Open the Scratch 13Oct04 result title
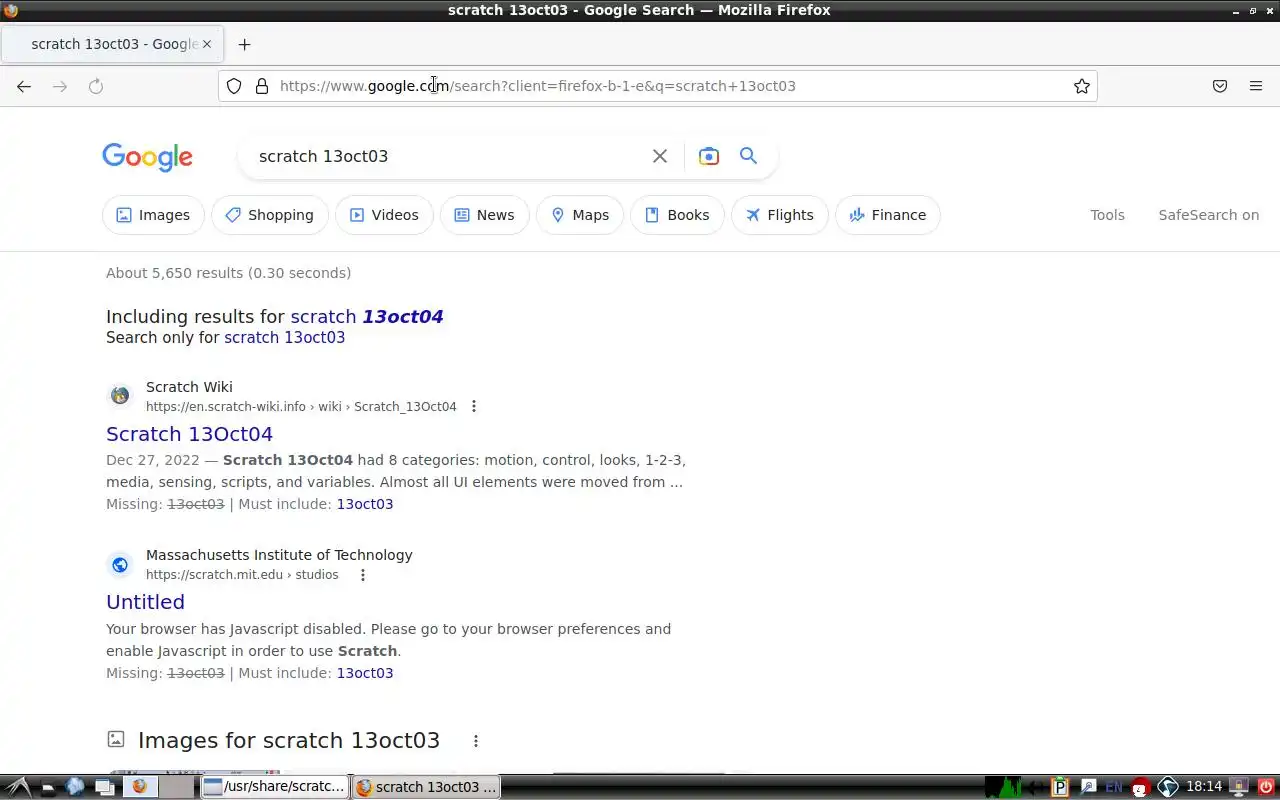Screen dimensions: 1280x800 [x=190, y=434]
